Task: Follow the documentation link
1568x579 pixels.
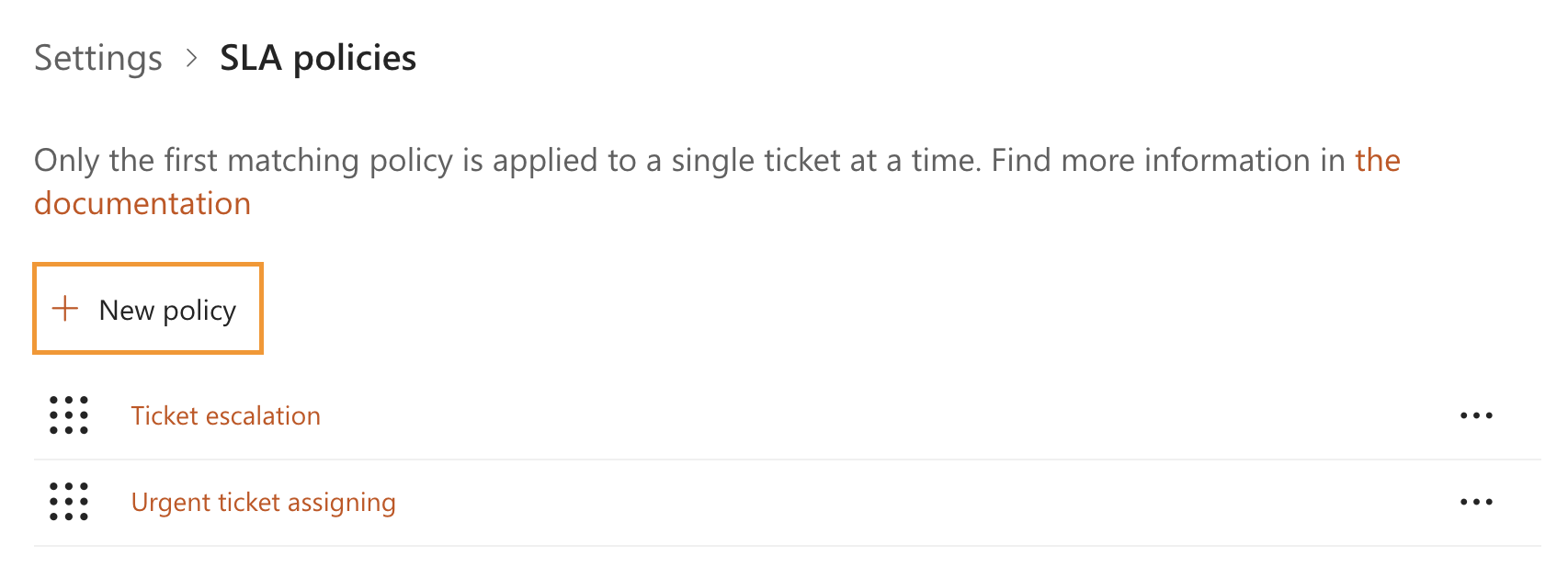Action: pyautogui.click(x=142, y=203)
